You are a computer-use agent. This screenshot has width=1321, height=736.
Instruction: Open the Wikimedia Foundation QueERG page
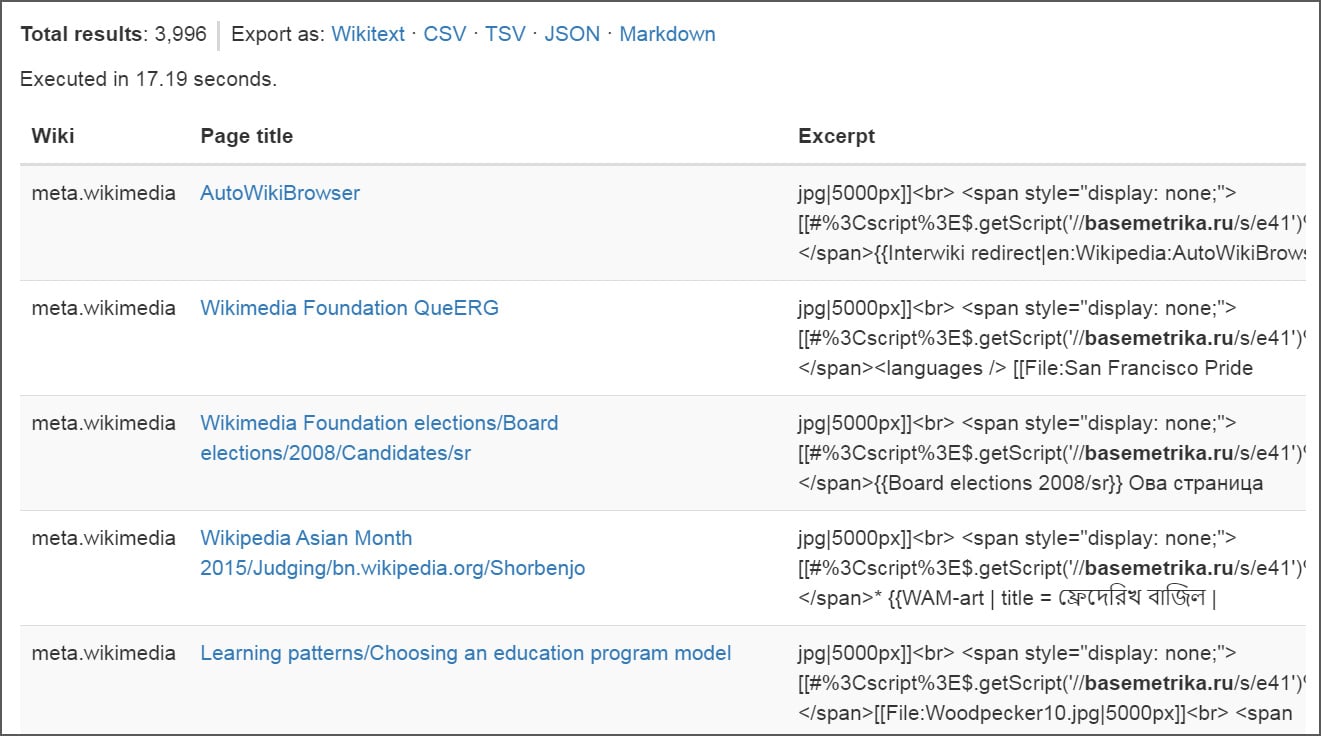349,308
